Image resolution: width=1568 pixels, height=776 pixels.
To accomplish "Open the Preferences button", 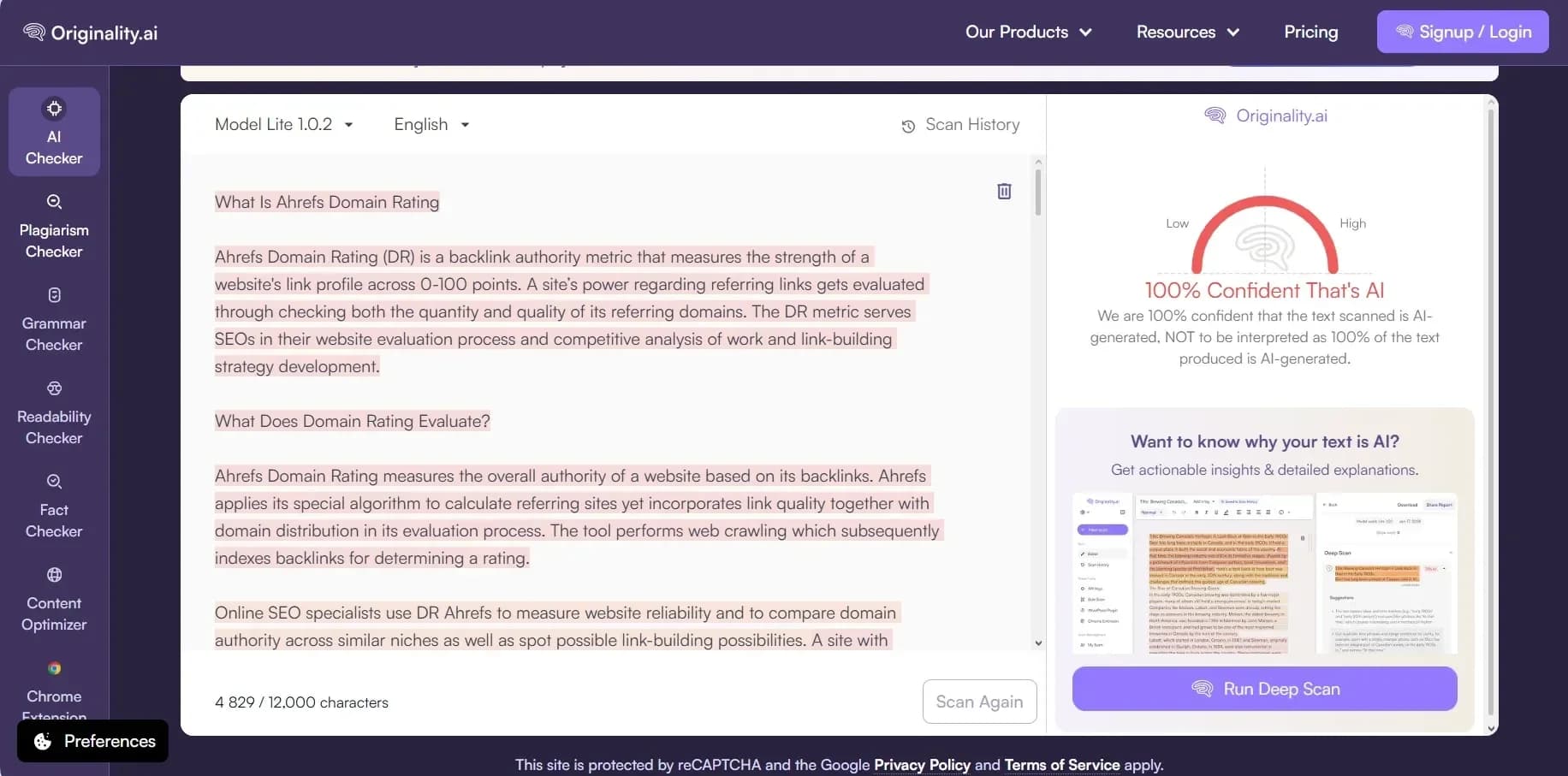I will 92,741.
